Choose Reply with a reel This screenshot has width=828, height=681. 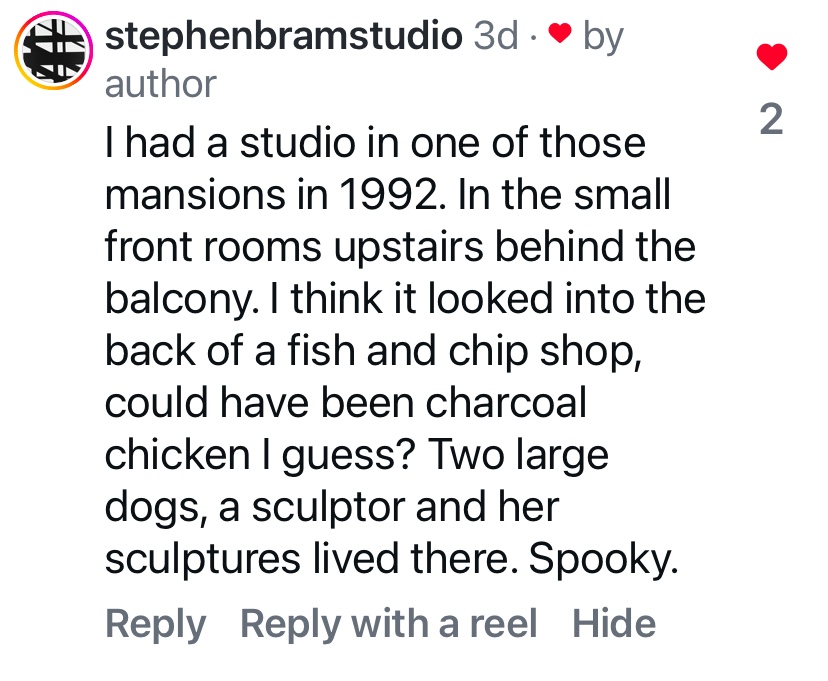(389, 624)
